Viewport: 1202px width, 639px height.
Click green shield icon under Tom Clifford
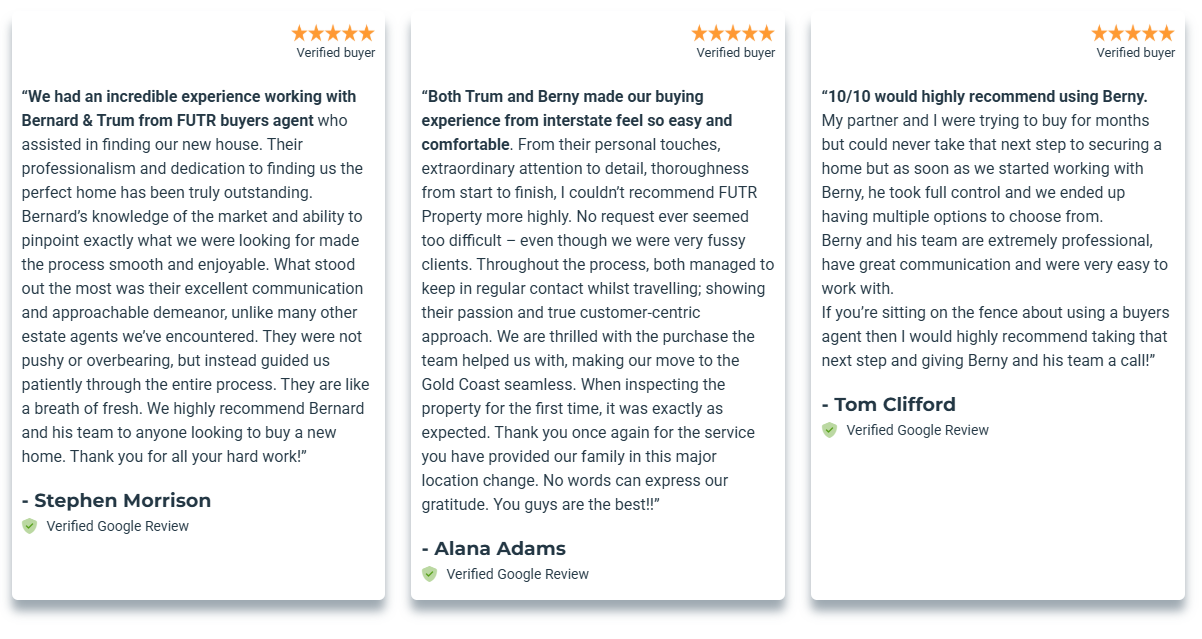pyautogui.click(x=830, y=430)
